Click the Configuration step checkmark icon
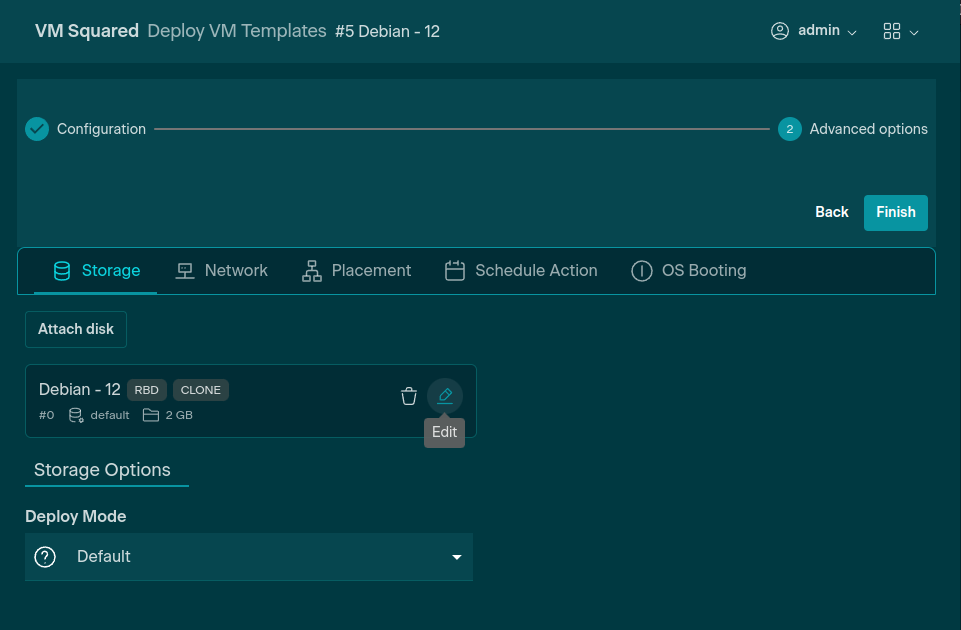 (x=37, y=129)
